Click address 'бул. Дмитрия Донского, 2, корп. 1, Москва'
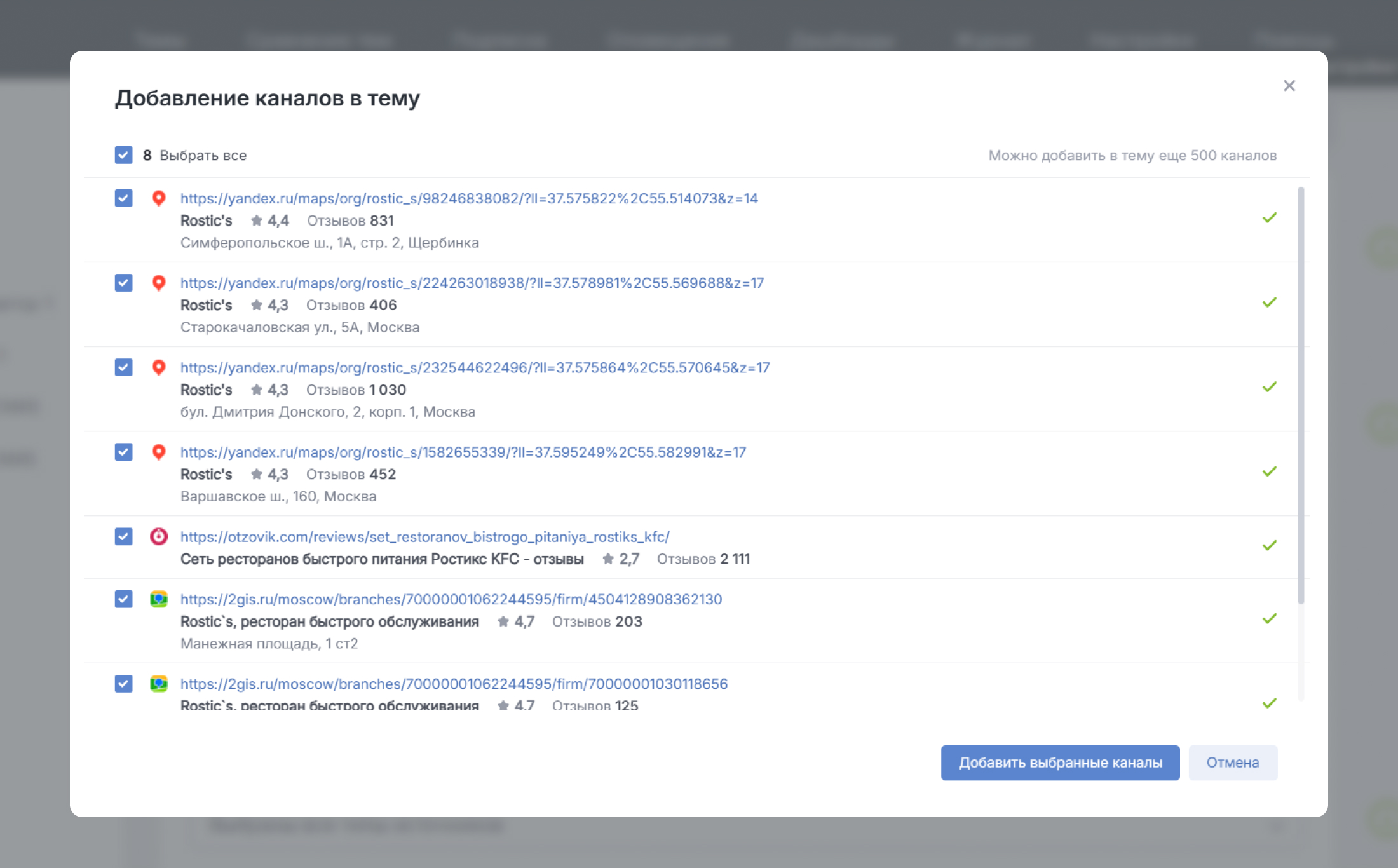The height and width of the screenshot is (868, 1398). click(328, 412)
